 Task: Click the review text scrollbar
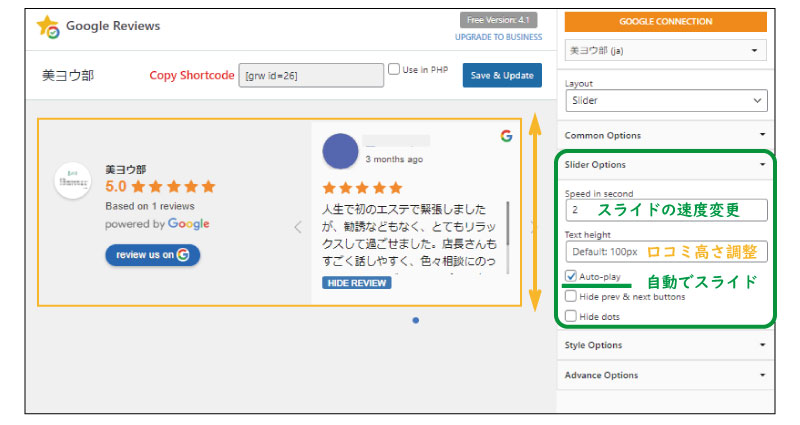point(508,225)
